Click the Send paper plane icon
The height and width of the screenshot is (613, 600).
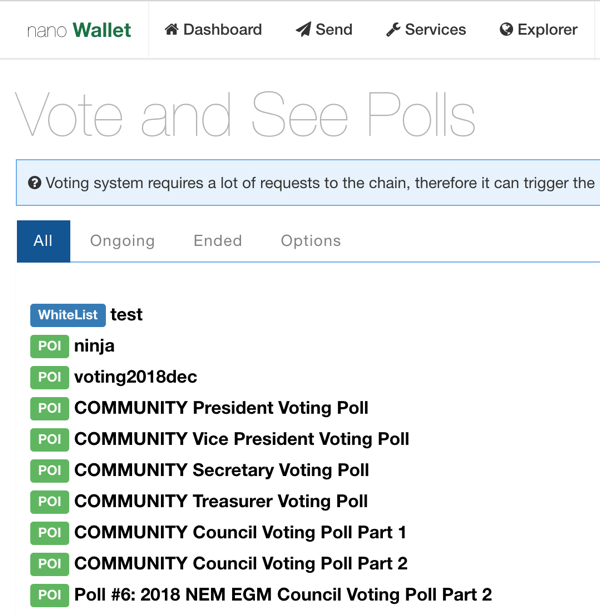point(303,29)
